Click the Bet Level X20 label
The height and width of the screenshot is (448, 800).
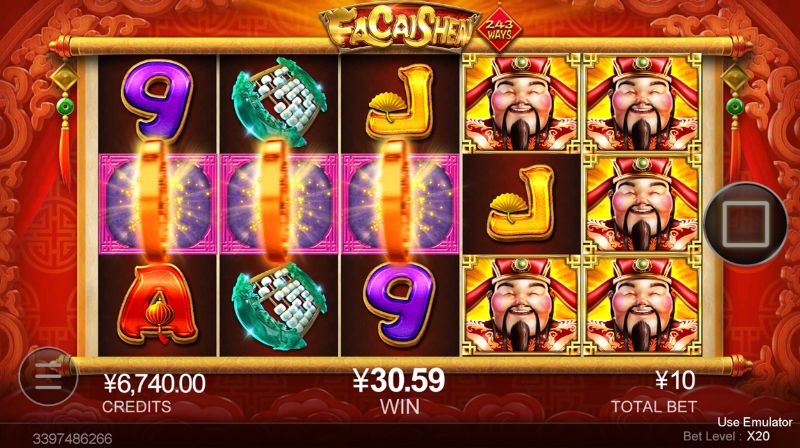727,436
